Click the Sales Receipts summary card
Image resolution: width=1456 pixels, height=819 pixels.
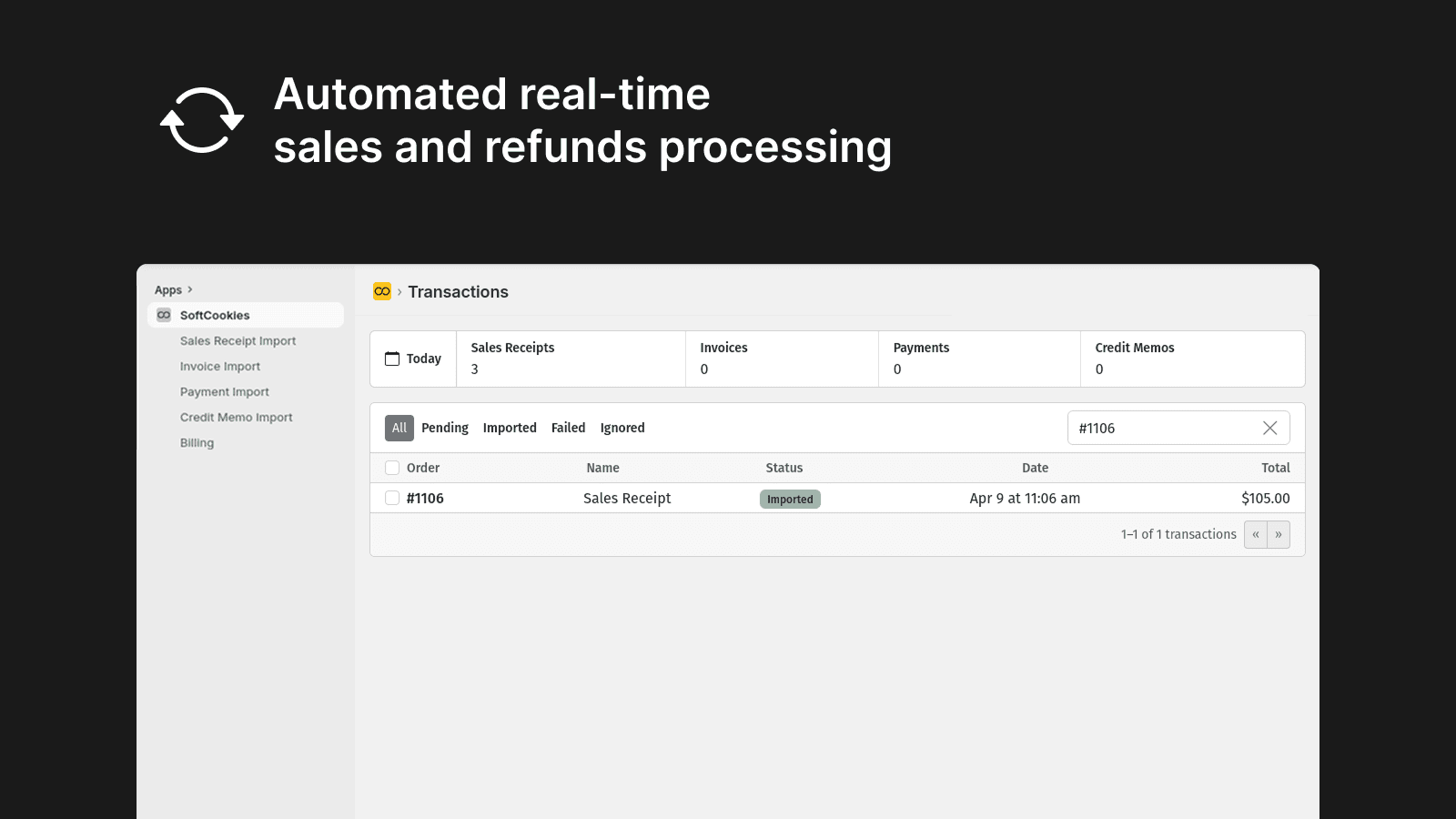click(x=571, y=359)
